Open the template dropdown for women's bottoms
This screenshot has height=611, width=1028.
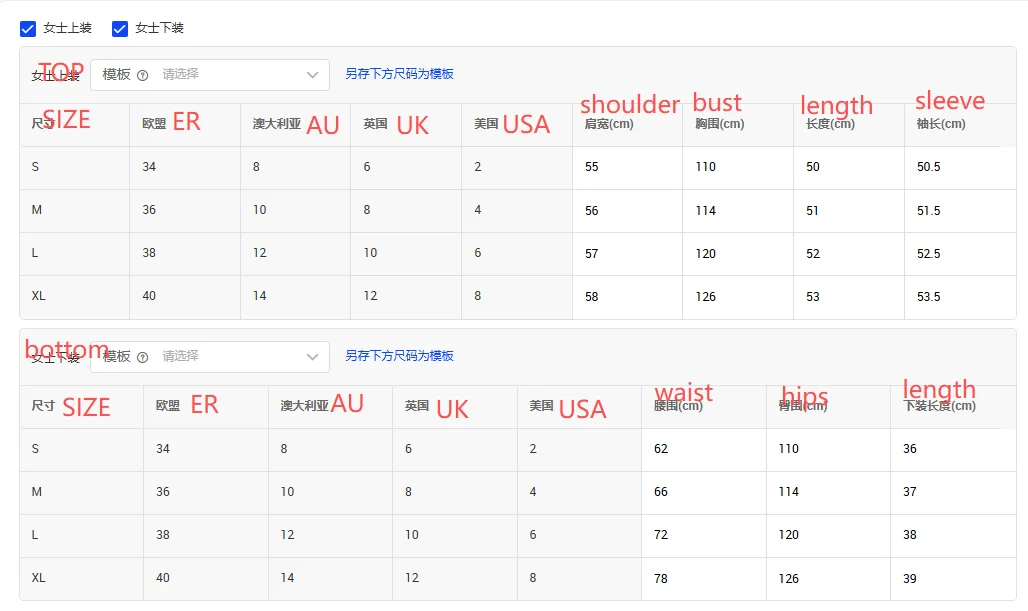[x=210, y=357]
